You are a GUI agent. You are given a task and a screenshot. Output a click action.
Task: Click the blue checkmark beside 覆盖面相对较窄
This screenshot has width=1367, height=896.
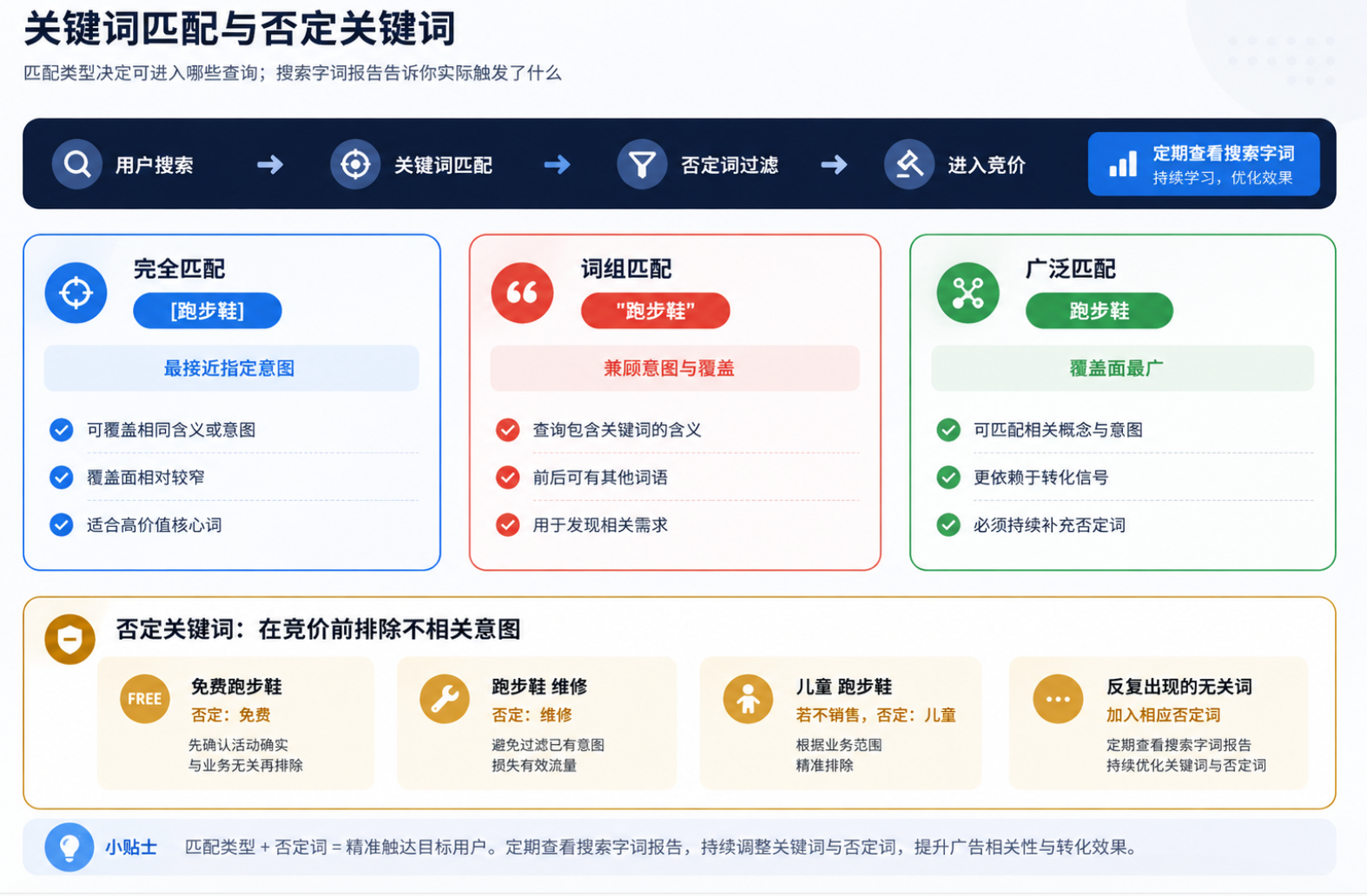coord(62,478)
